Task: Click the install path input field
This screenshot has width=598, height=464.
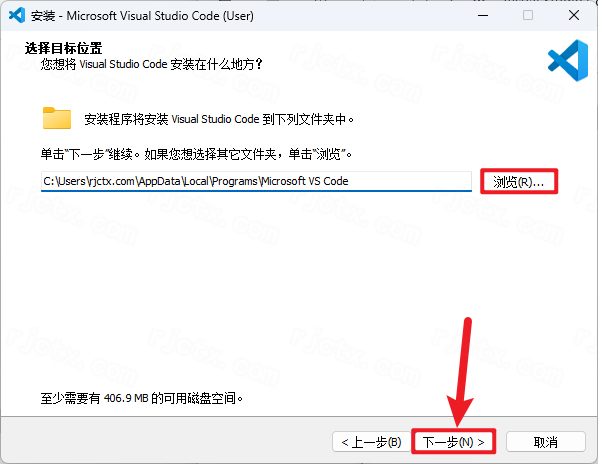Action: pos(256,181)
